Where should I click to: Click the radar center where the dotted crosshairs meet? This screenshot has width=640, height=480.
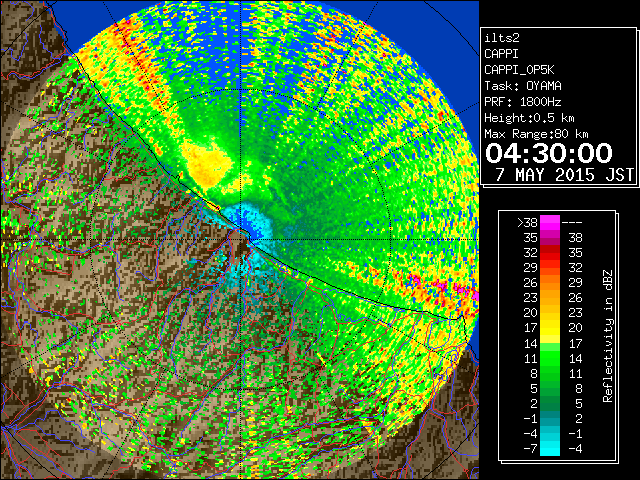tap(241, 239)
